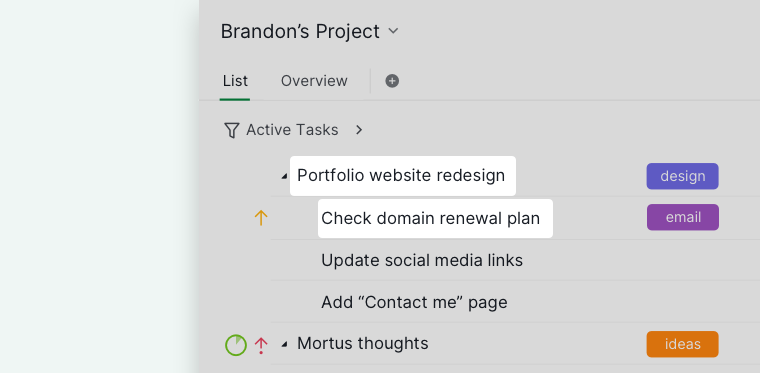The image size is (760, 373).
Task: Click the Brandon's Project title
Action: (x=300, y=31)
